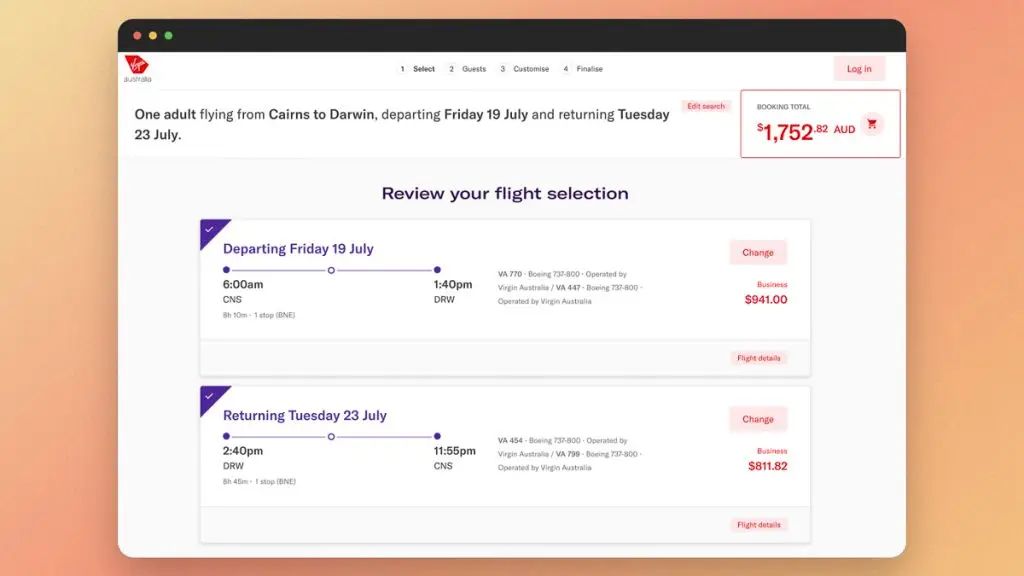
Task: Click the DRW arrival dot on departing timeline
Action: tap(438, 270)
